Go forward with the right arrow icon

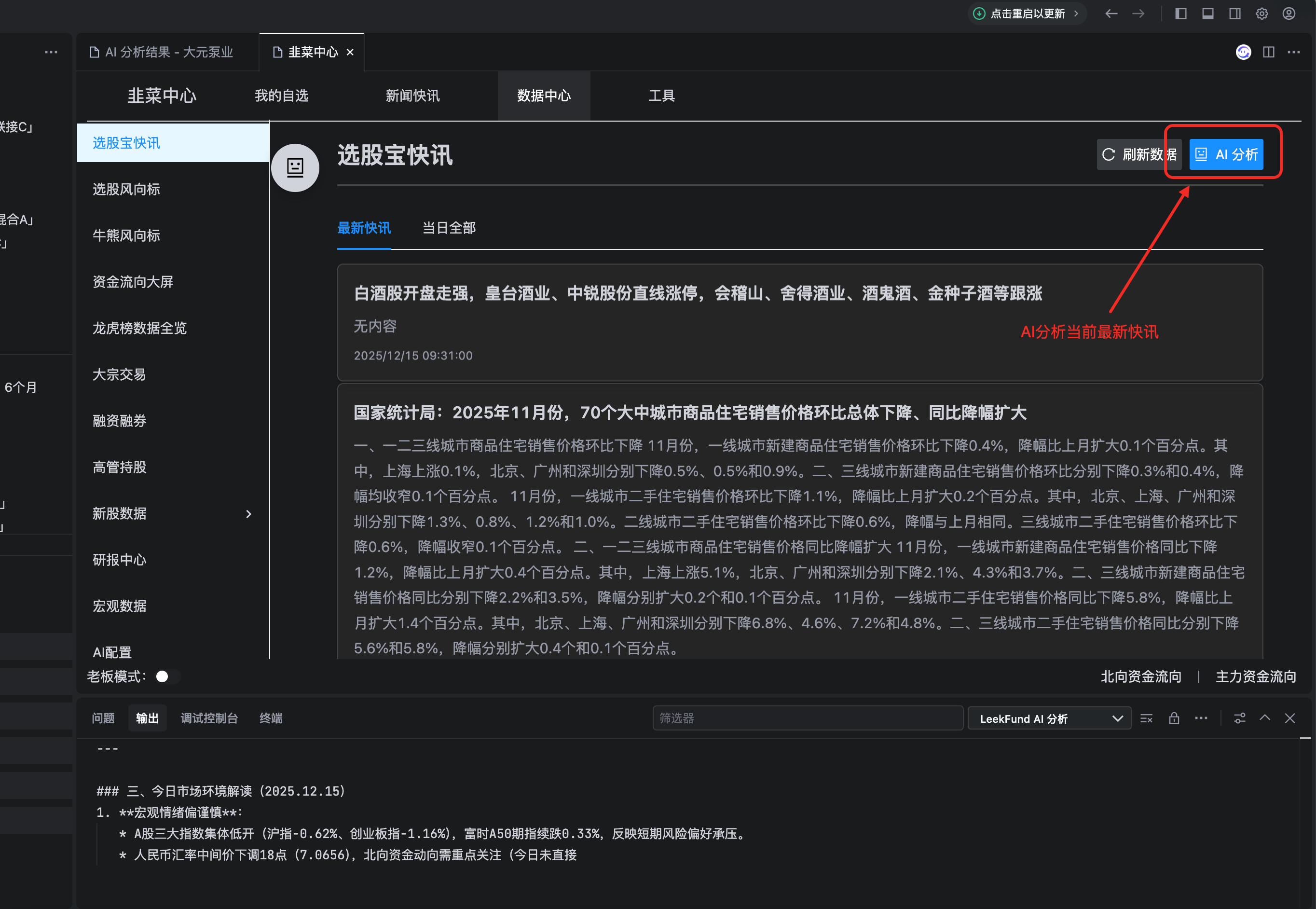pyautogui.click(x=1138, y=14)
